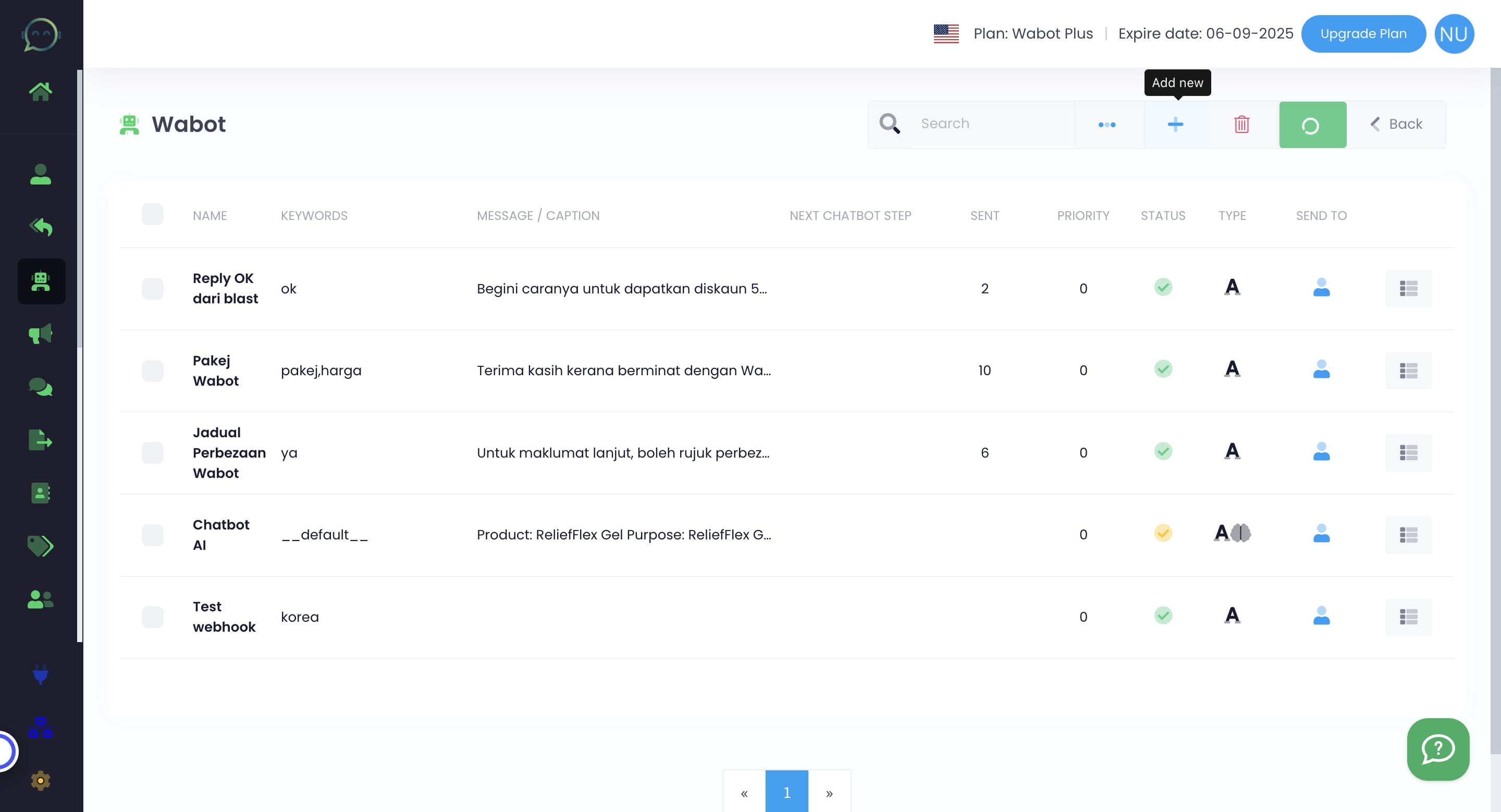This screenshot has height=812, width=1501.
Task: Click the Search input field
Action: [x=993, y=124]
